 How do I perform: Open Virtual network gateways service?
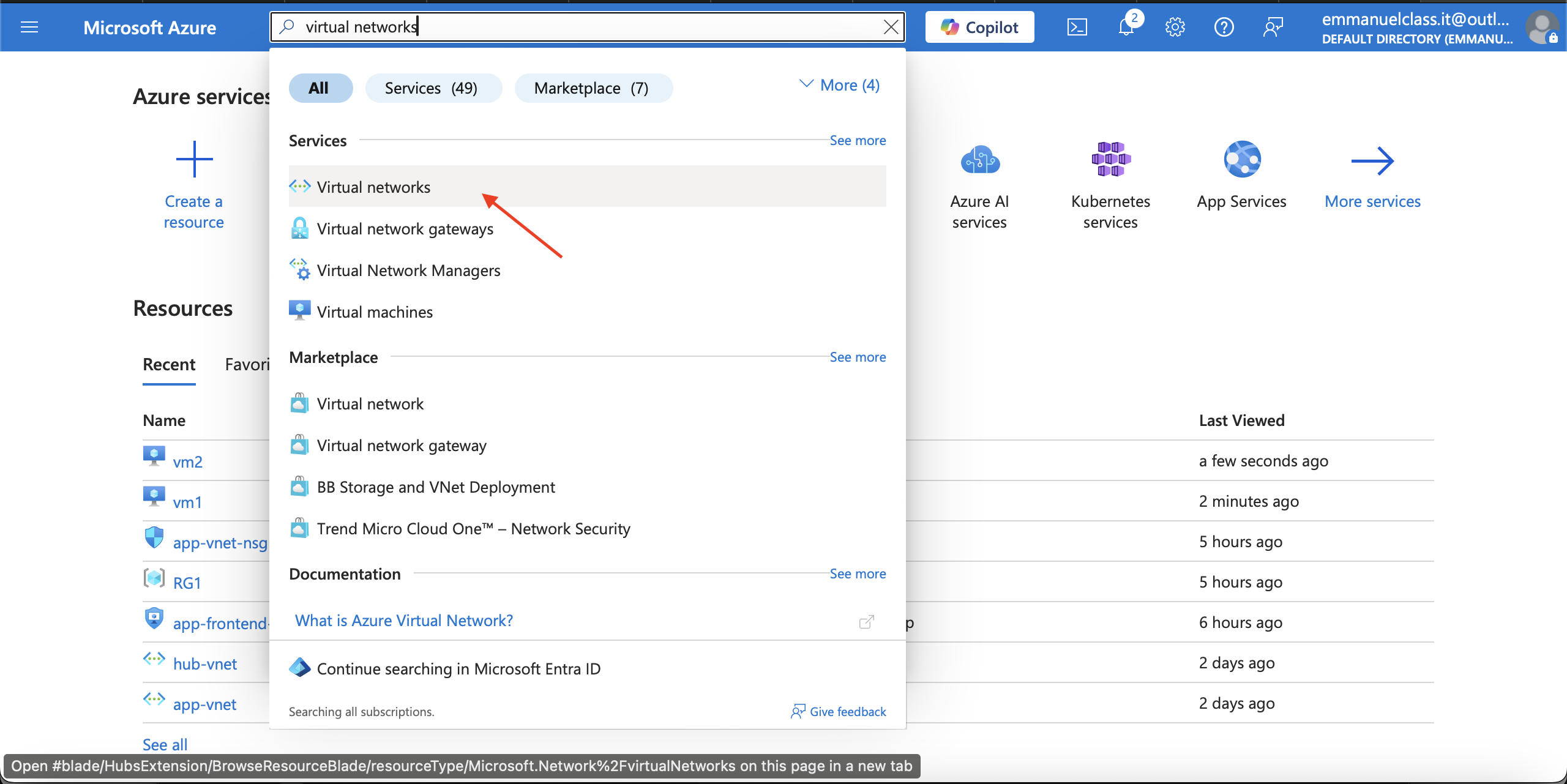point(587,228)
